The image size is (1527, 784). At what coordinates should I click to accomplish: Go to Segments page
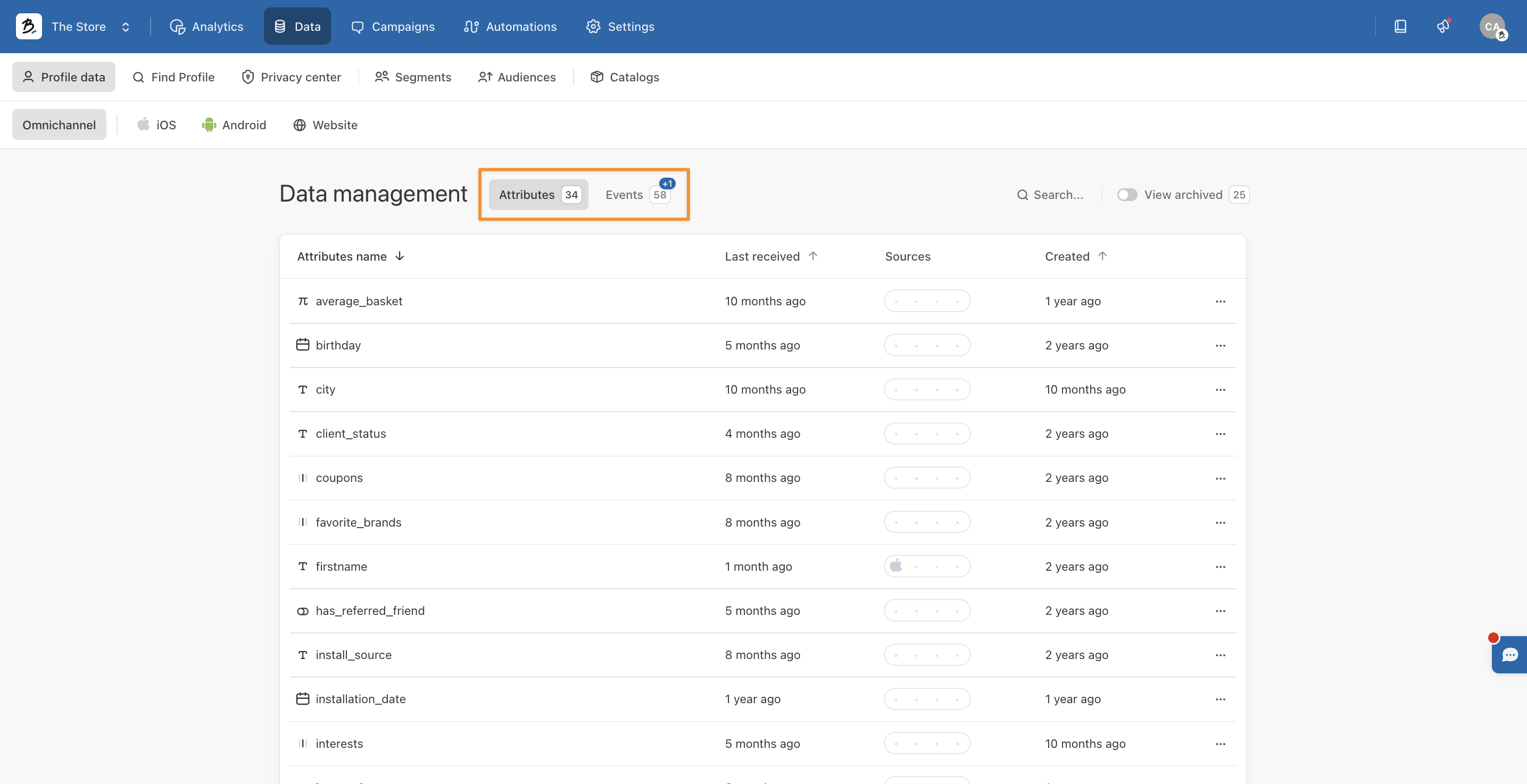point(412,77)
